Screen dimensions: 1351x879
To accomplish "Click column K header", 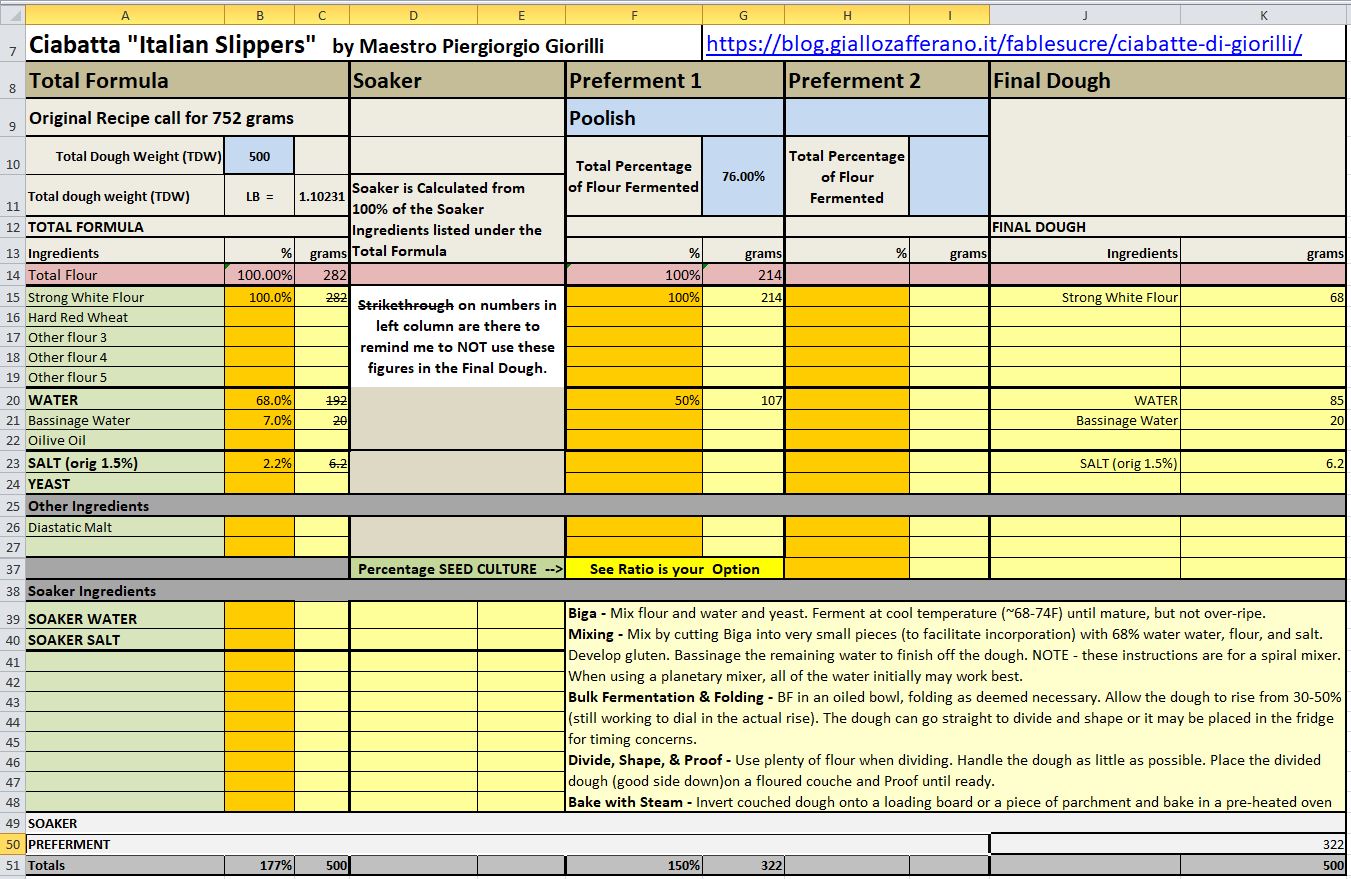I will 1264,15.
